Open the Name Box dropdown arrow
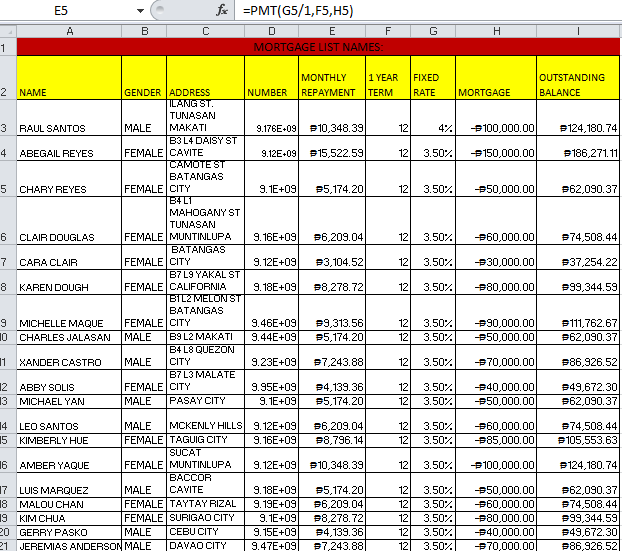 pyautogui.click(x=140, y=11)
